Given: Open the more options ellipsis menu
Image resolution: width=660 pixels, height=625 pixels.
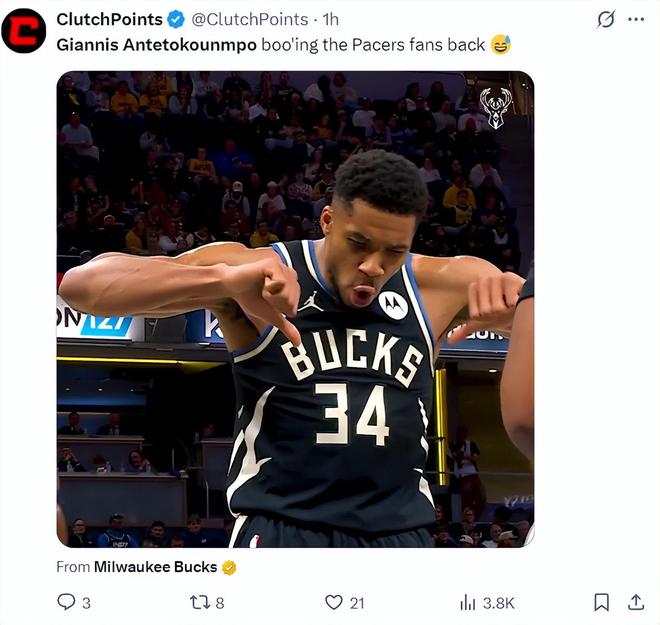Looking at the screenshot, I should pos(635,19).
